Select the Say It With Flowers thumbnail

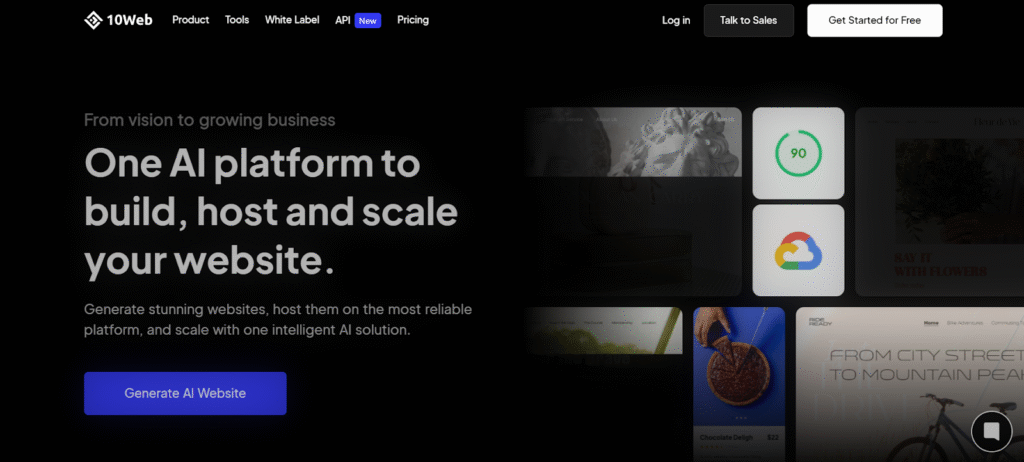[940, 201]
